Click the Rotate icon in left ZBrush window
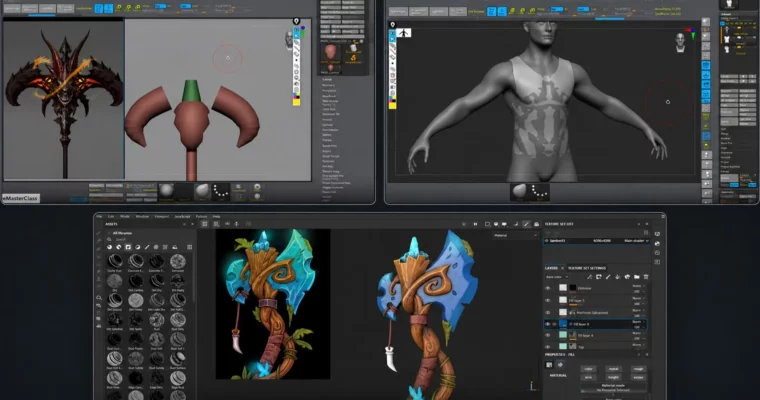This screenshot has width=760, height=400. [x=137, y=8]
